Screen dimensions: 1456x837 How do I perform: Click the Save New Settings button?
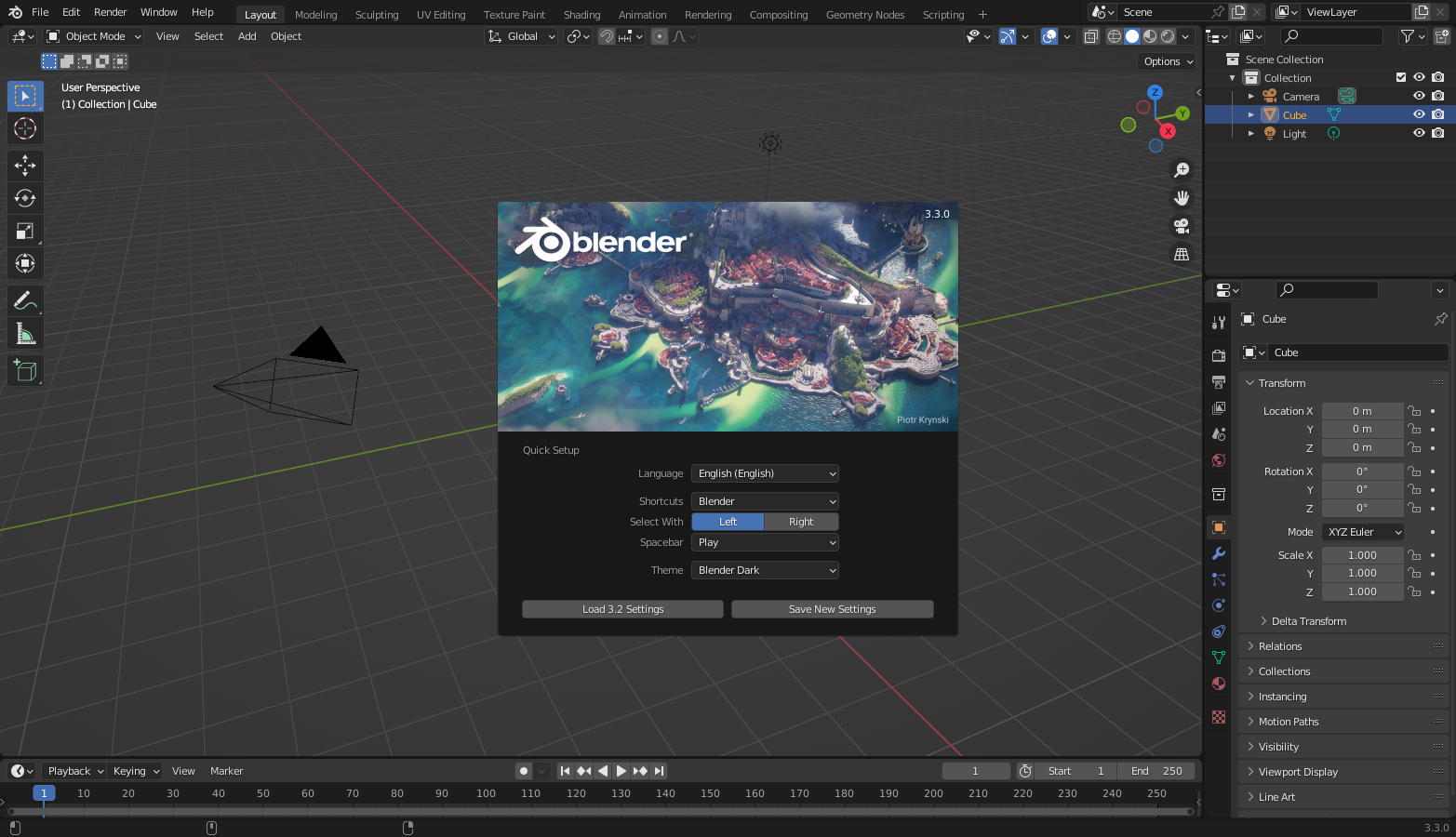[832, 609]
